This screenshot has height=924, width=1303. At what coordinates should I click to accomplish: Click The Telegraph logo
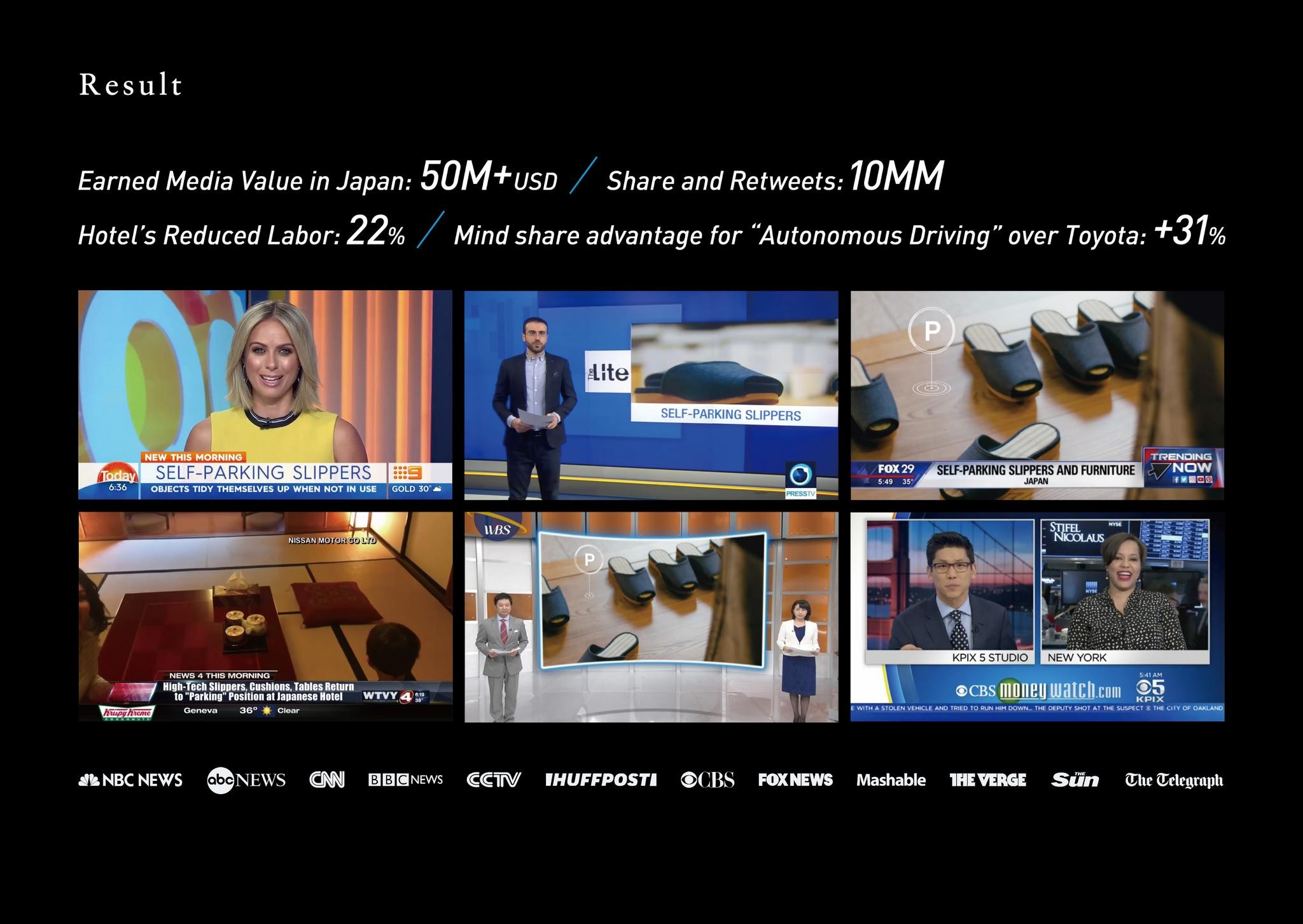pos(1174,780)
